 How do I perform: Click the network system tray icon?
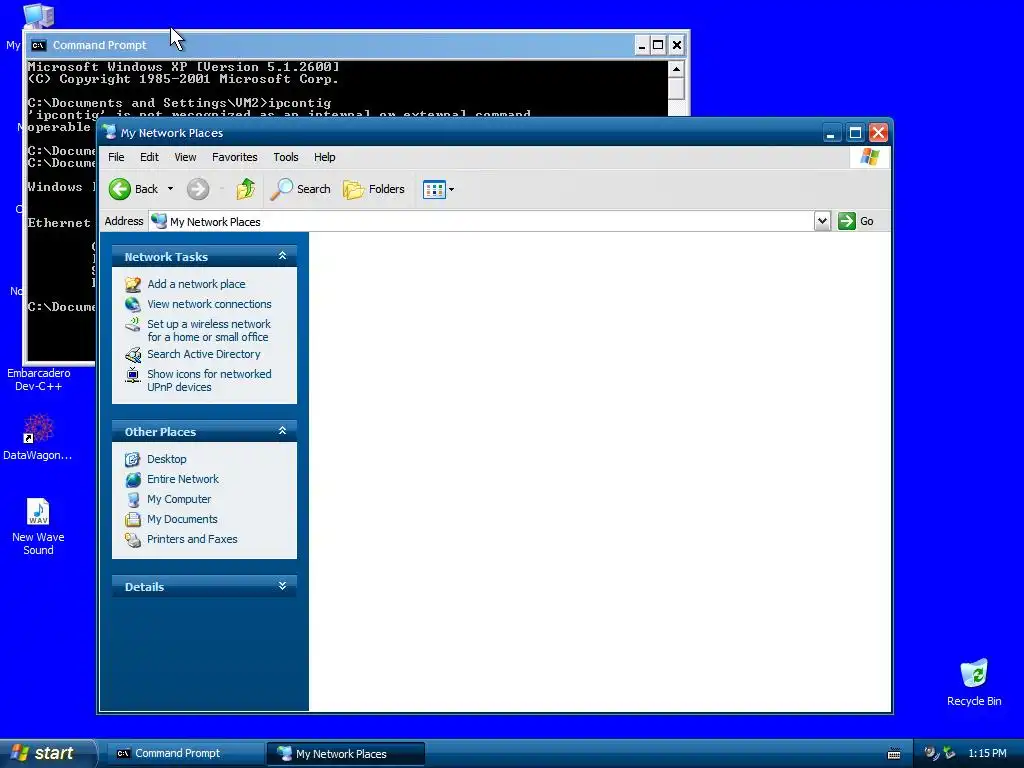(950, 753)
